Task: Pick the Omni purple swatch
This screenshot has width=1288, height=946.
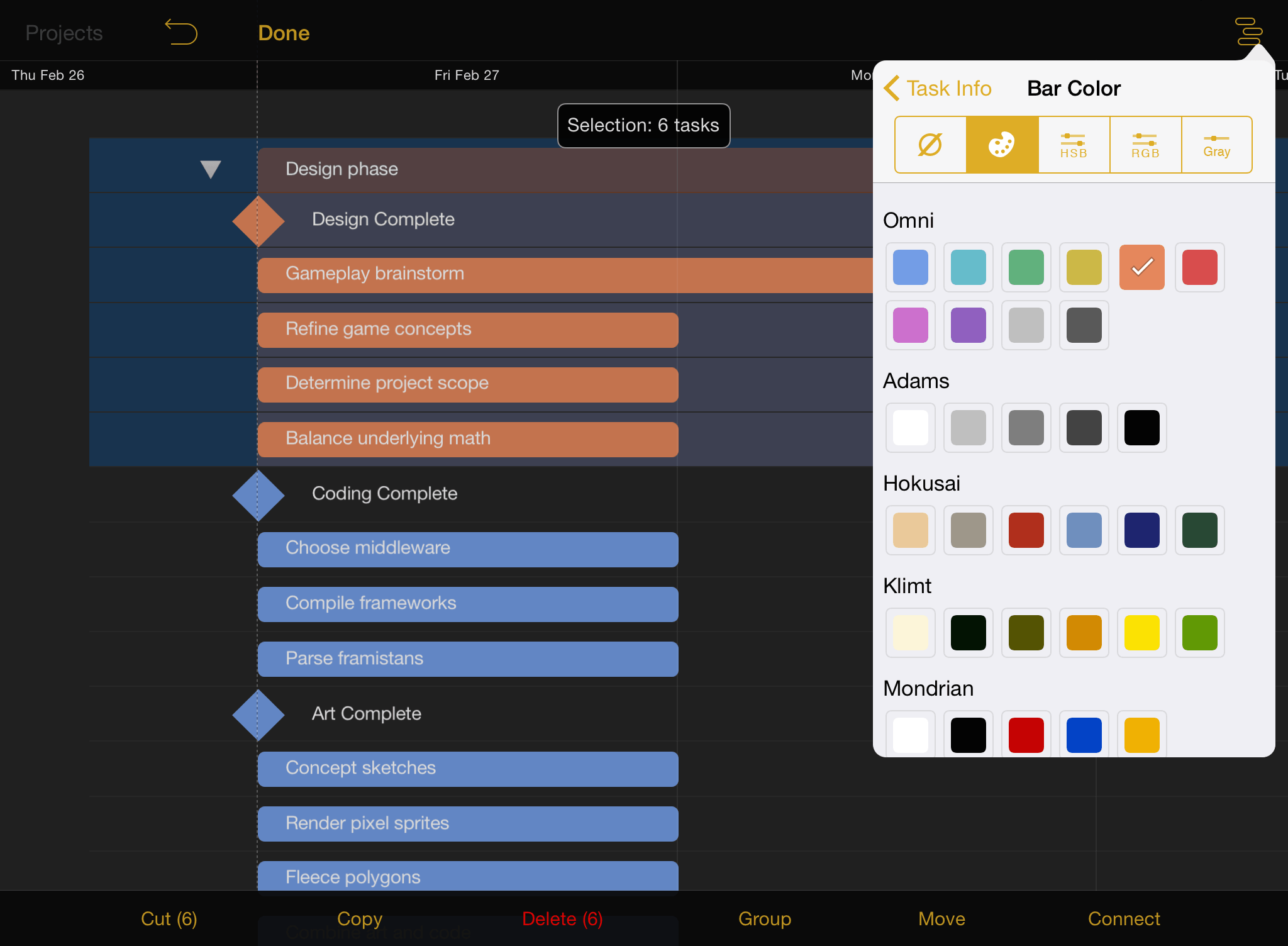Action: pos(969,325)
